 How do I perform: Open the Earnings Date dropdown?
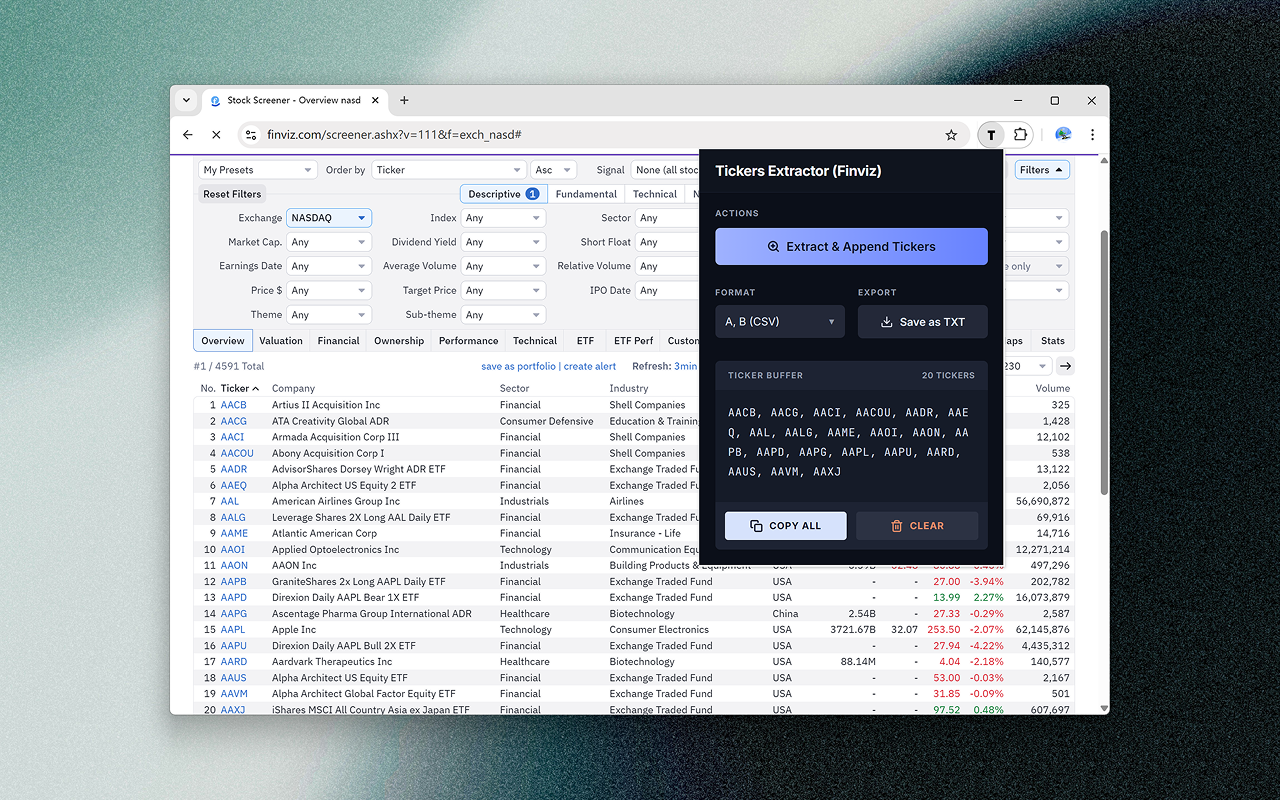(x=329, y=266)
